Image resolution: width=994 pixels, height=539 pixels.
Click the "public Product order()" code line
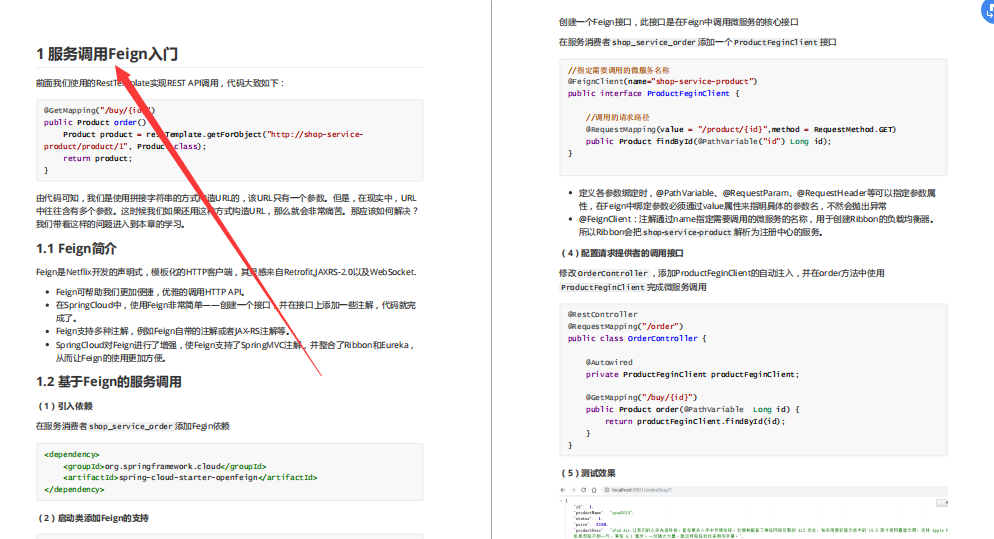[x=95, y=122]
